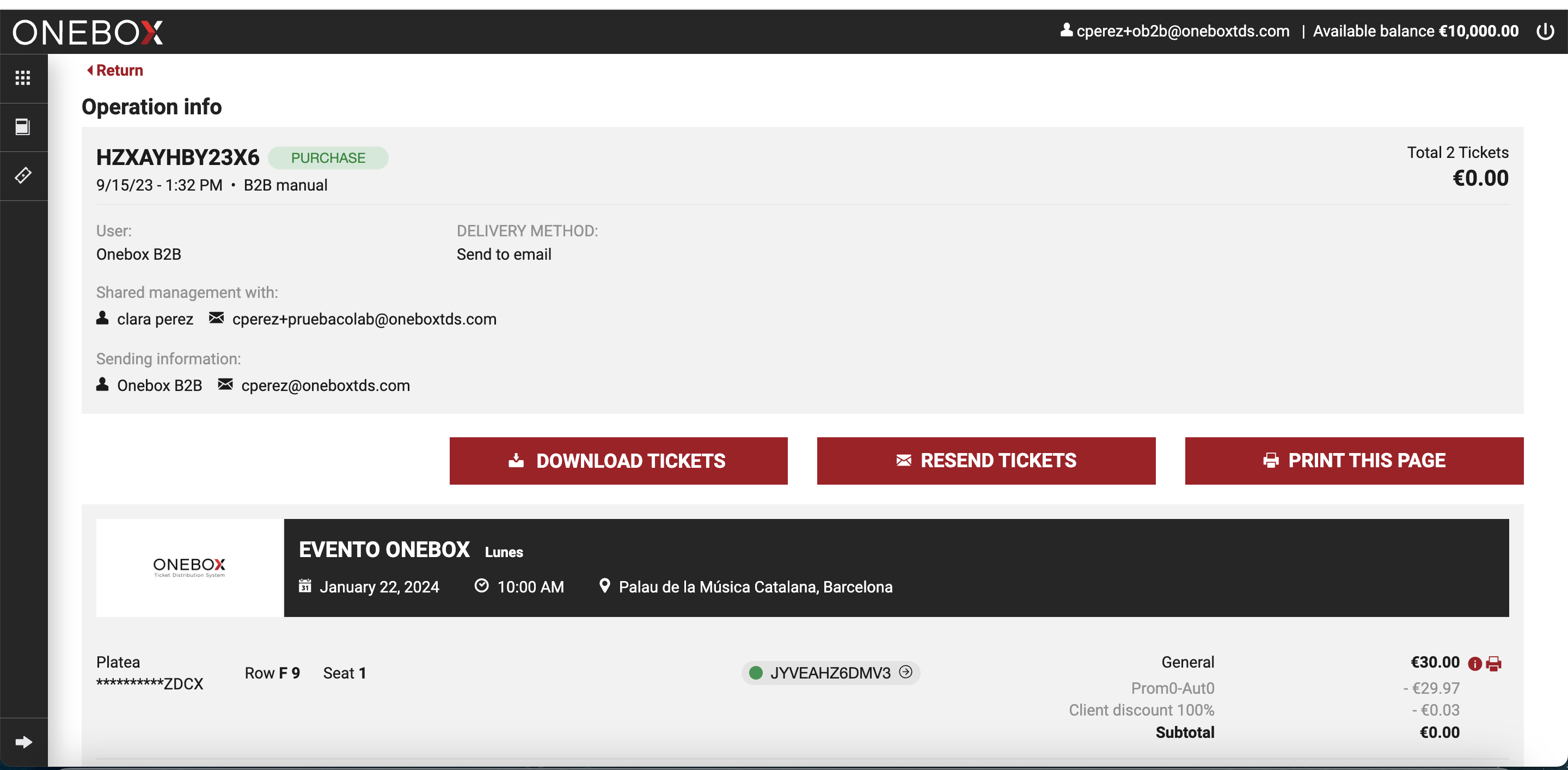Click the PRINT THIS PAGE button
1568x770 pixels.
(1355, 461)
